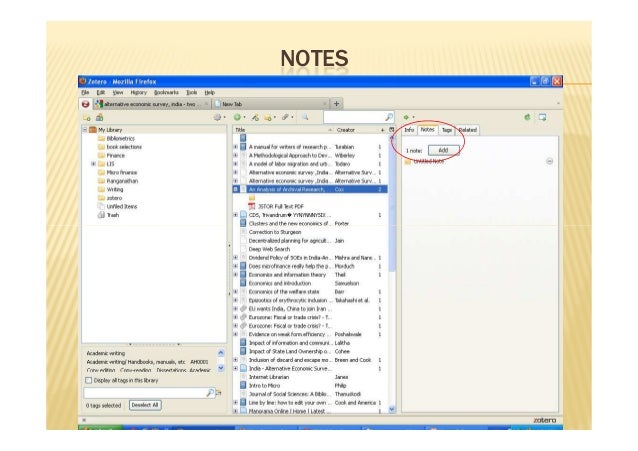The image size is (638, 451).
Task: Open the History menu
Action: coord(138,93)
